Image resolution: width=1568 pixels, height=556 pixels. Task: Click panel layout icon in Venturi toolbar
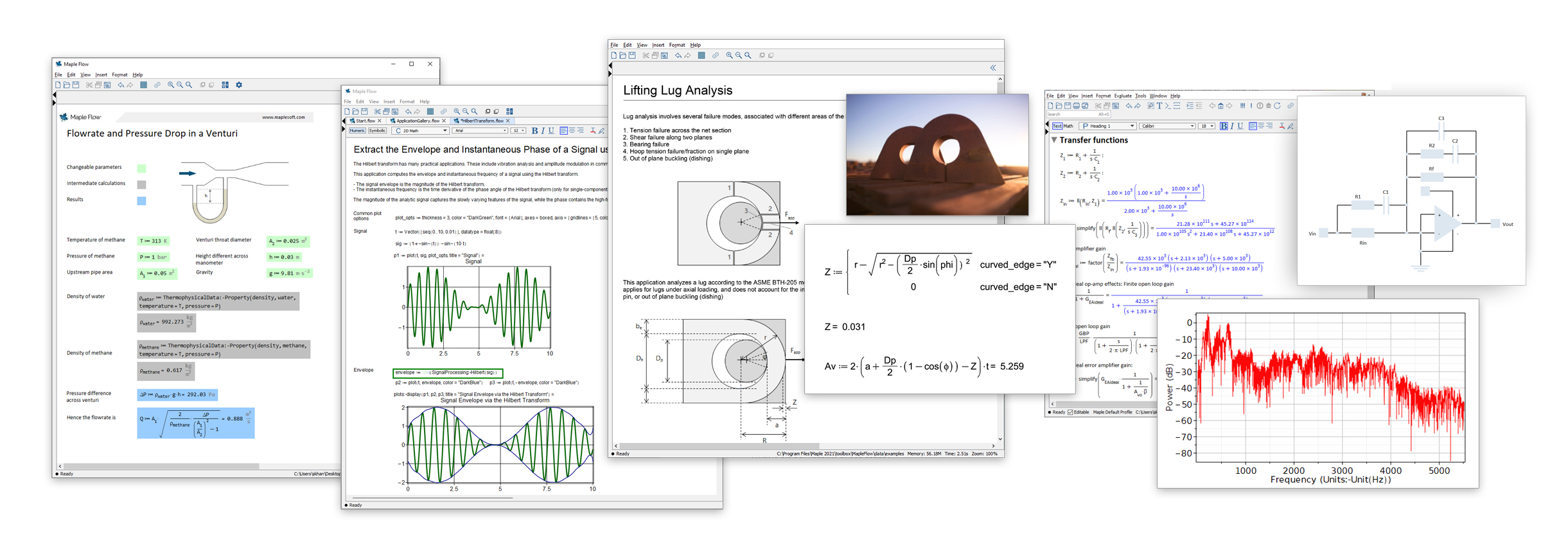coord(225,85)
